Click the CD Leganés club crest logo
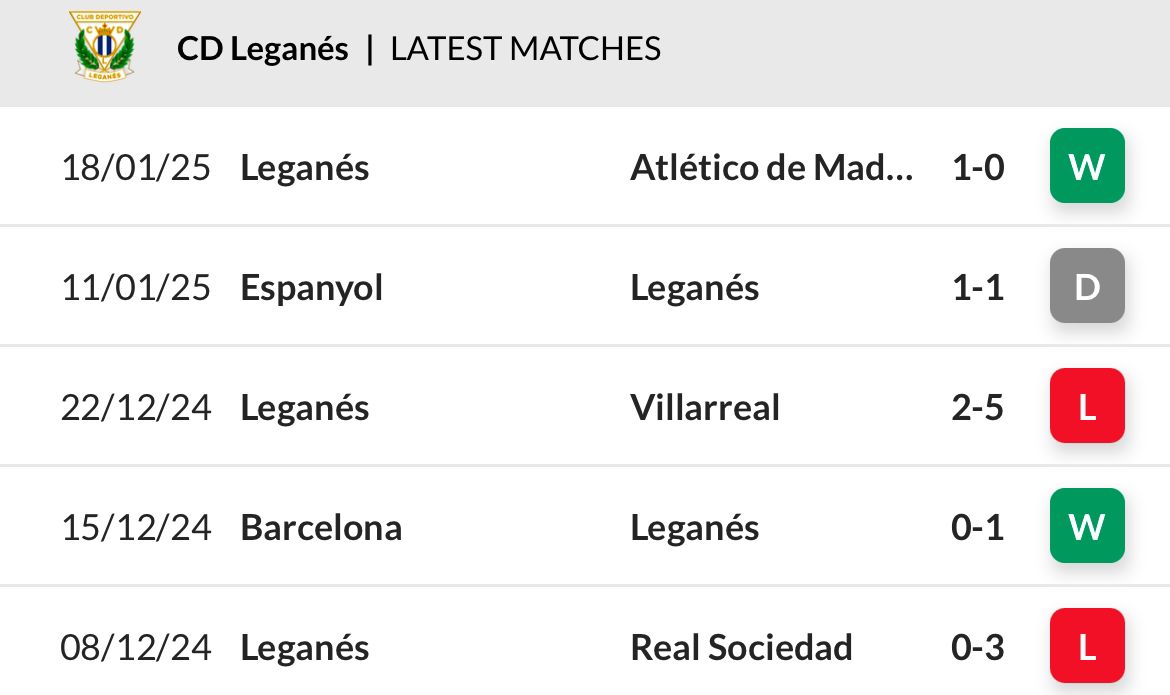 point(104,46)
